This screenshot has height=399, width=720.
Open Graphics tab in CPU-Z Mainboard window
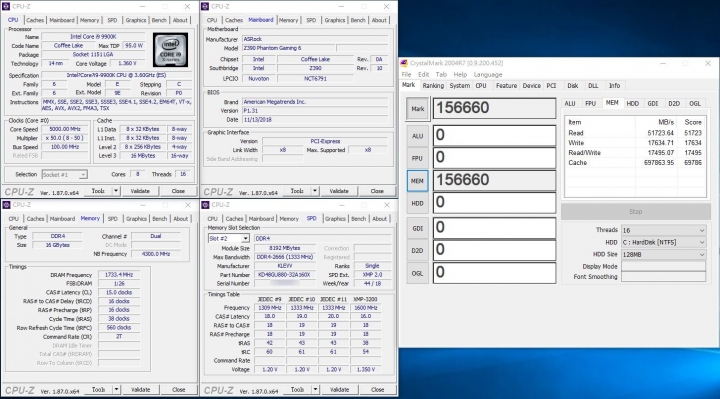click(335, 20)
